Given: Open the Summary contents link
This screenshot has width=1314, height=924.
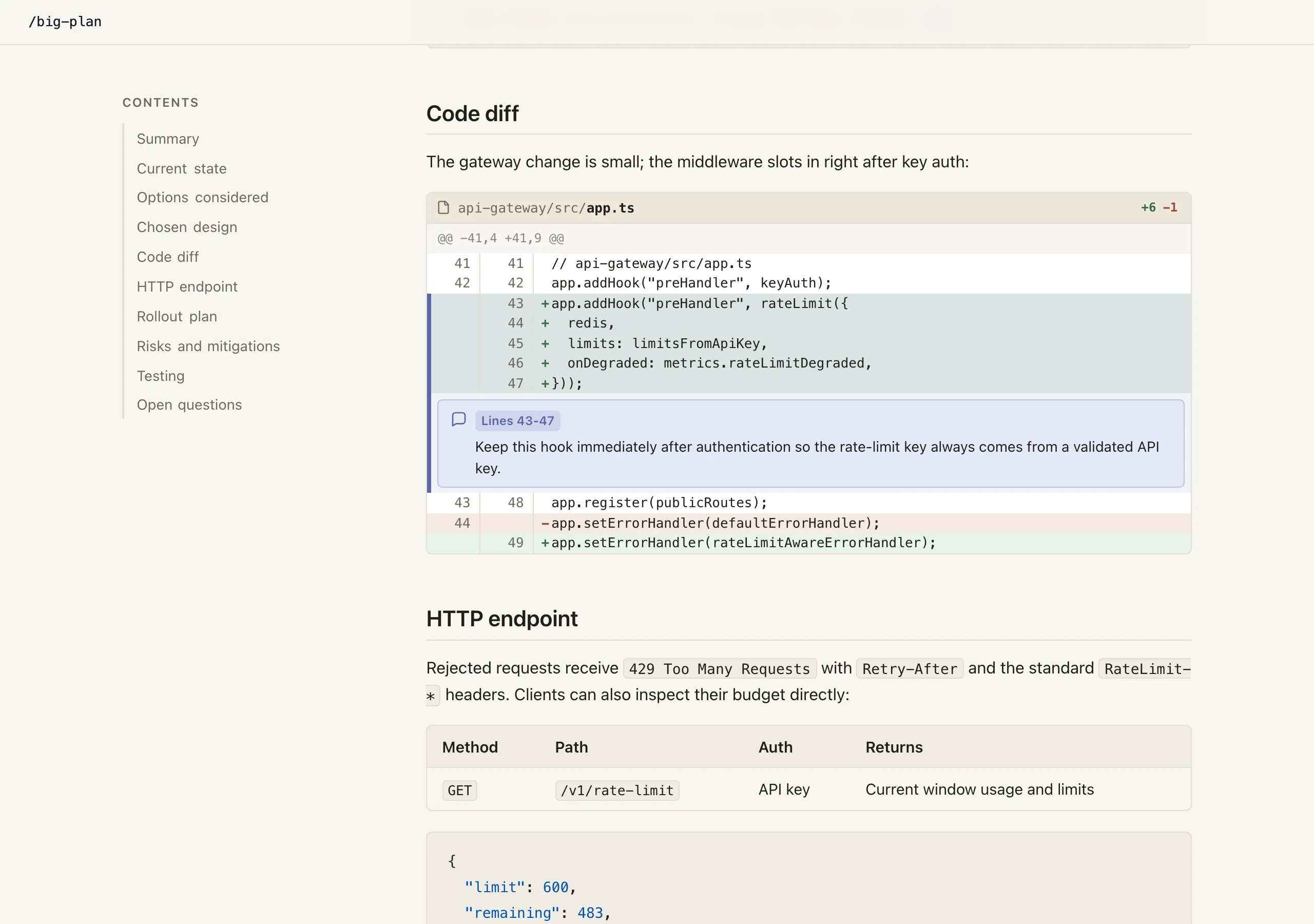Looking at the screenshot, I should coord(168,139).
